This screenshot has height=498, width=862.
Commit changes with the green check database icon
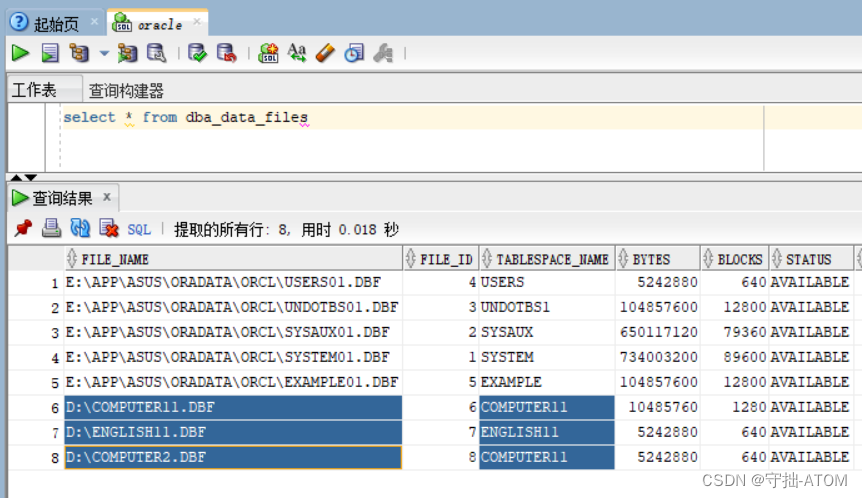click(x=197, y=53)
